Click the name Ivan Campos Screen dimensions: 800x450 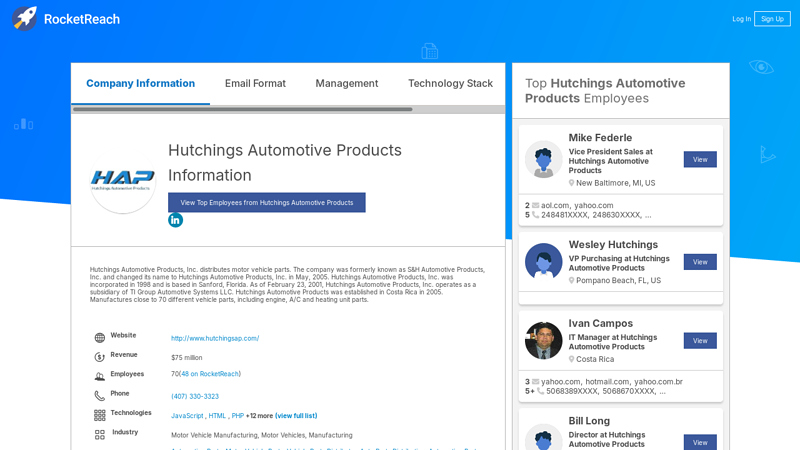pyautogui.click(x=601, y=323)
